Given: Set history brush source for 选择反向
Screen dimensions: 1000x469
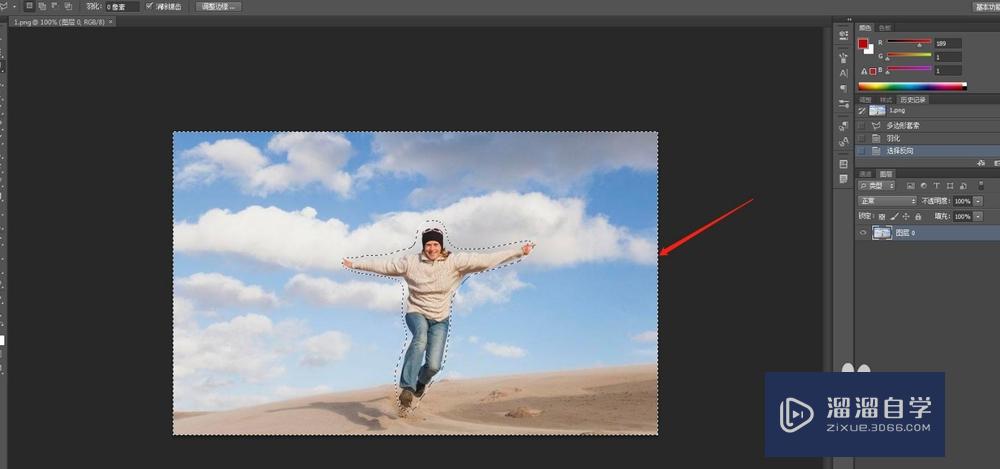Looking at the screenshot, I should pos(862,151).
